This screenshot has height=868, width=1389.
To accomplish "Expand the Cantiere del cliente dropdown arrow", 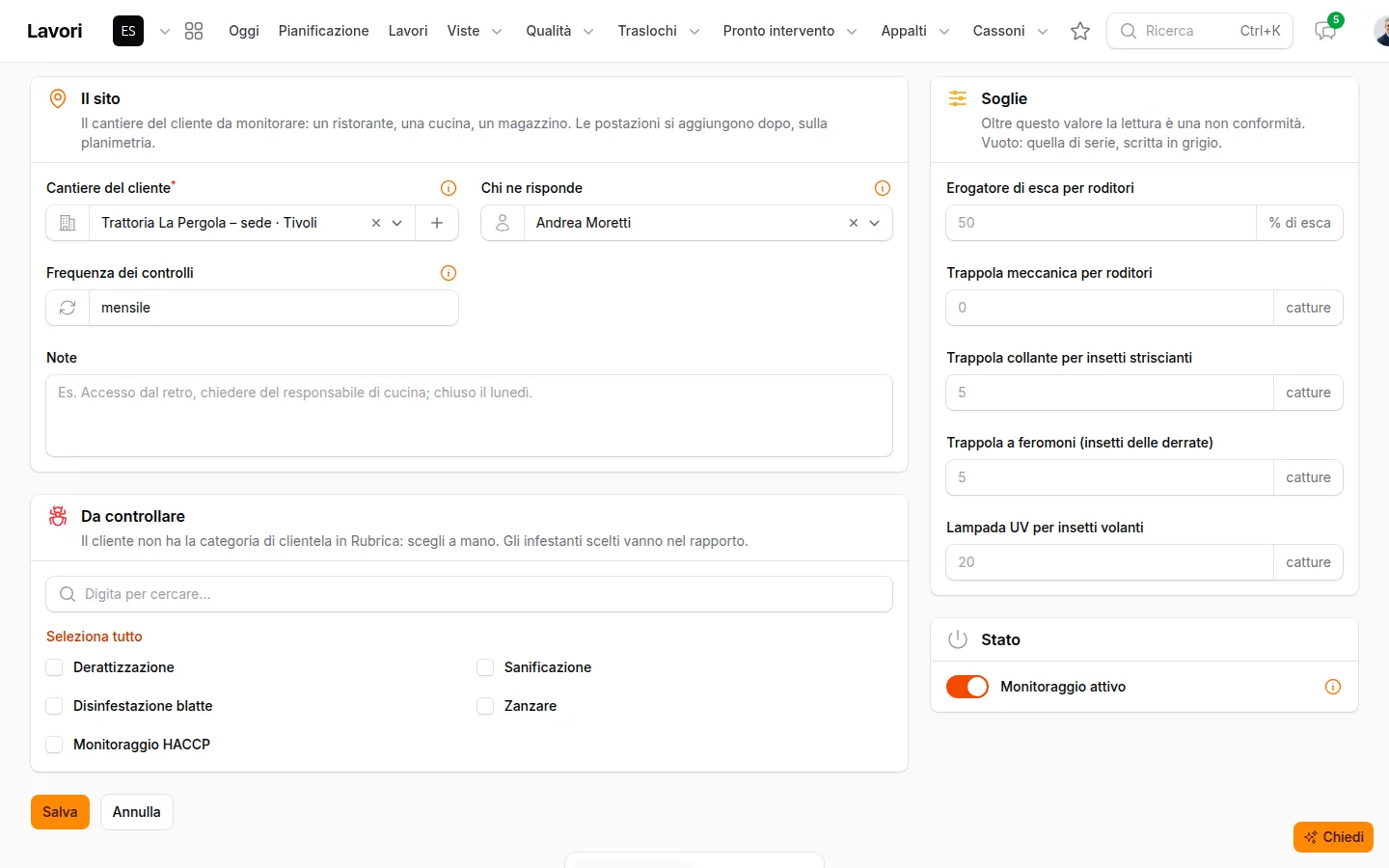I will [x=397, y=223].
